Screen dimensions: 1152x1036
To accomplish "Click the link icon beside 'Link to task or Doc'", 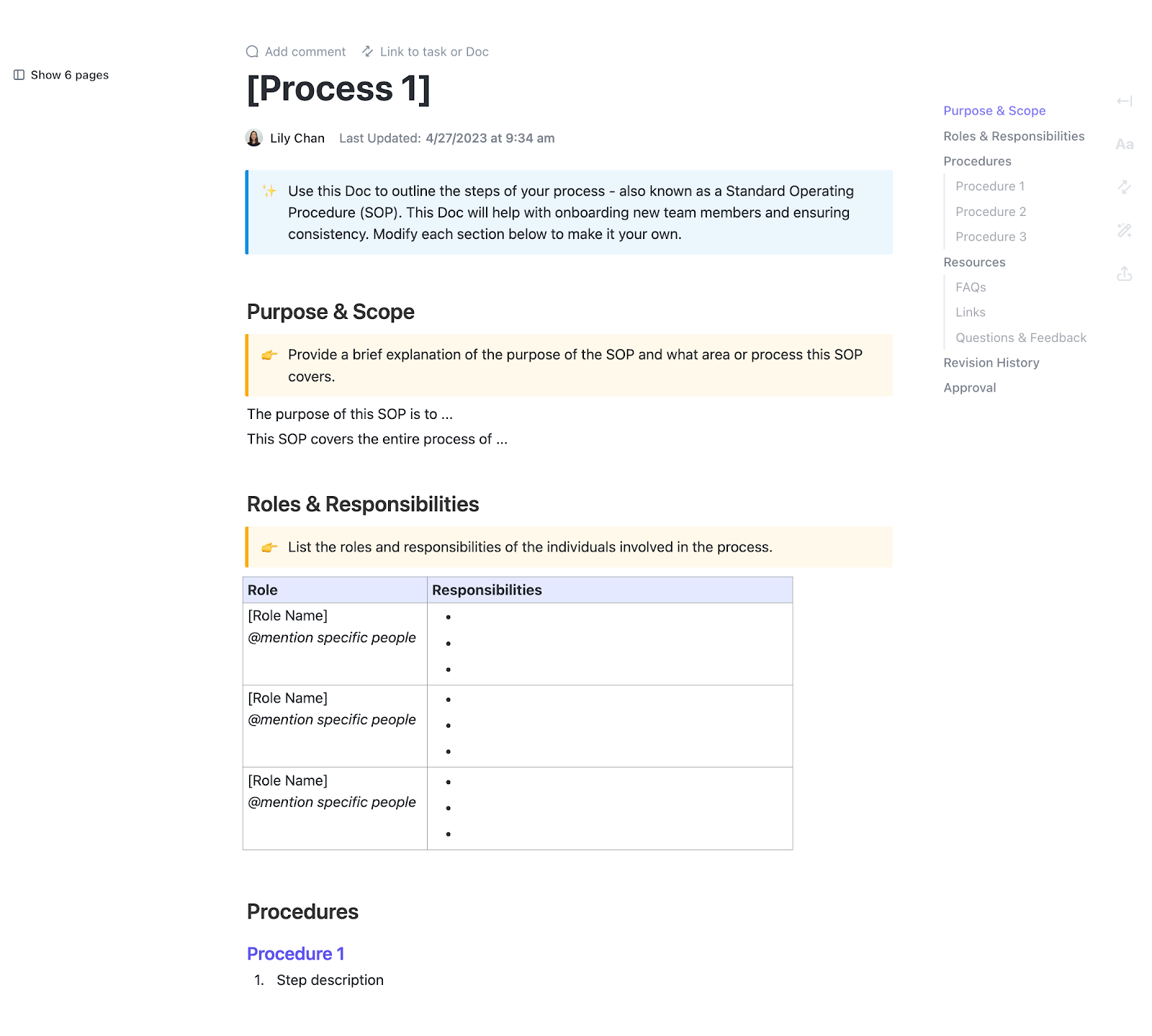I will click(367, 52).
